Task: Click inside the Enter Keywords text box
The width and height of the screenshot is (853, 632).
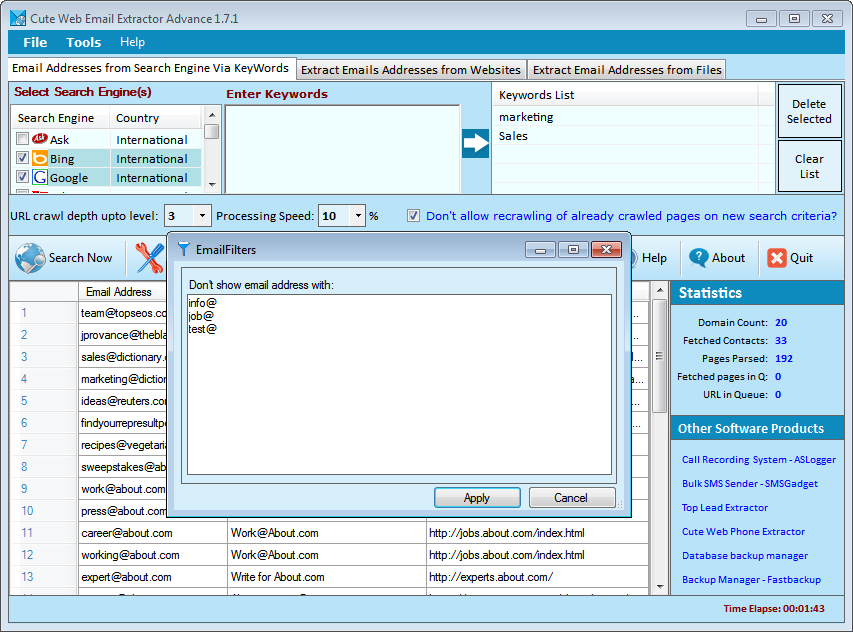Action: tap(341, 148)
